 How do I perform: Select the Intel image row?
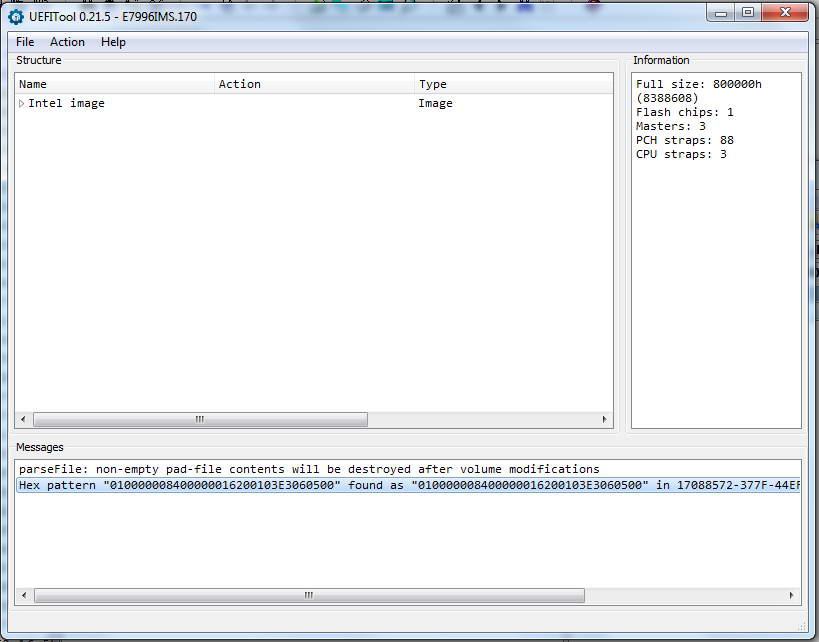[x=314, y=103]
